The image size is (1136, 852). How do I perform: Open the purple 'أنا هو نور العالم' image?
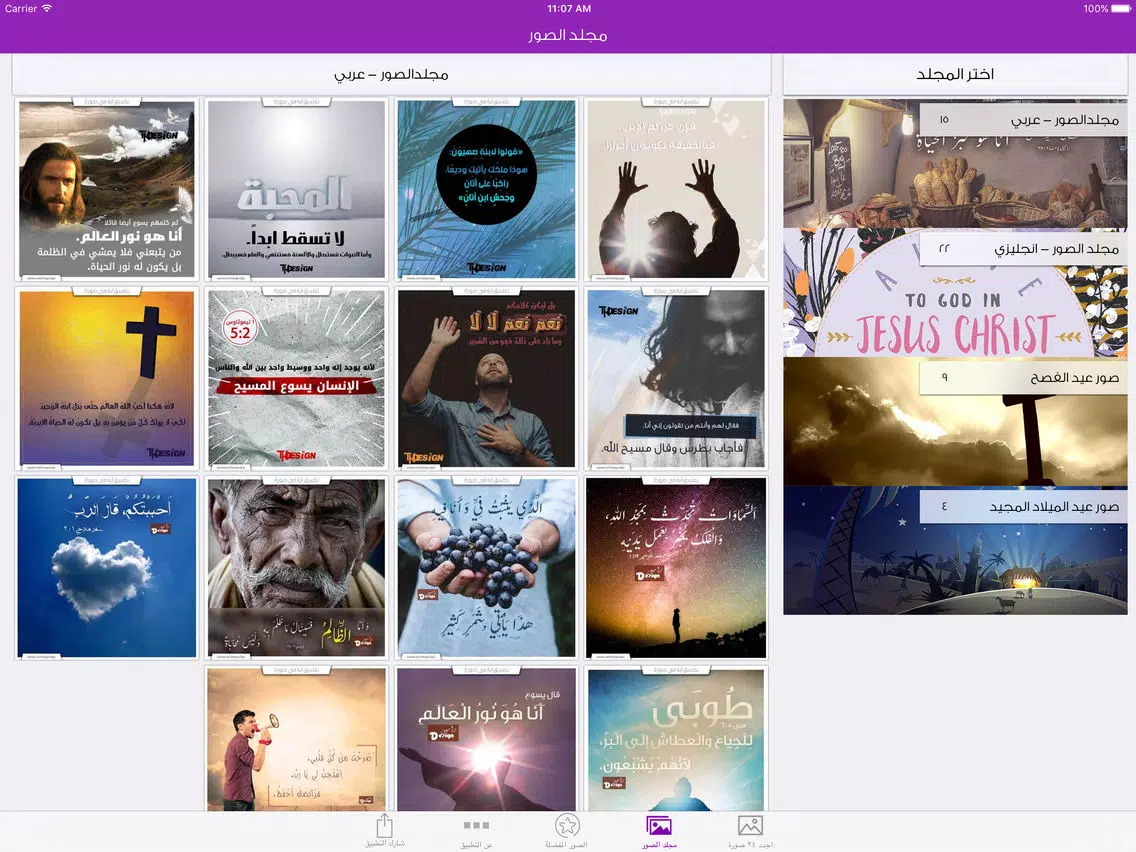click(486, 739)
